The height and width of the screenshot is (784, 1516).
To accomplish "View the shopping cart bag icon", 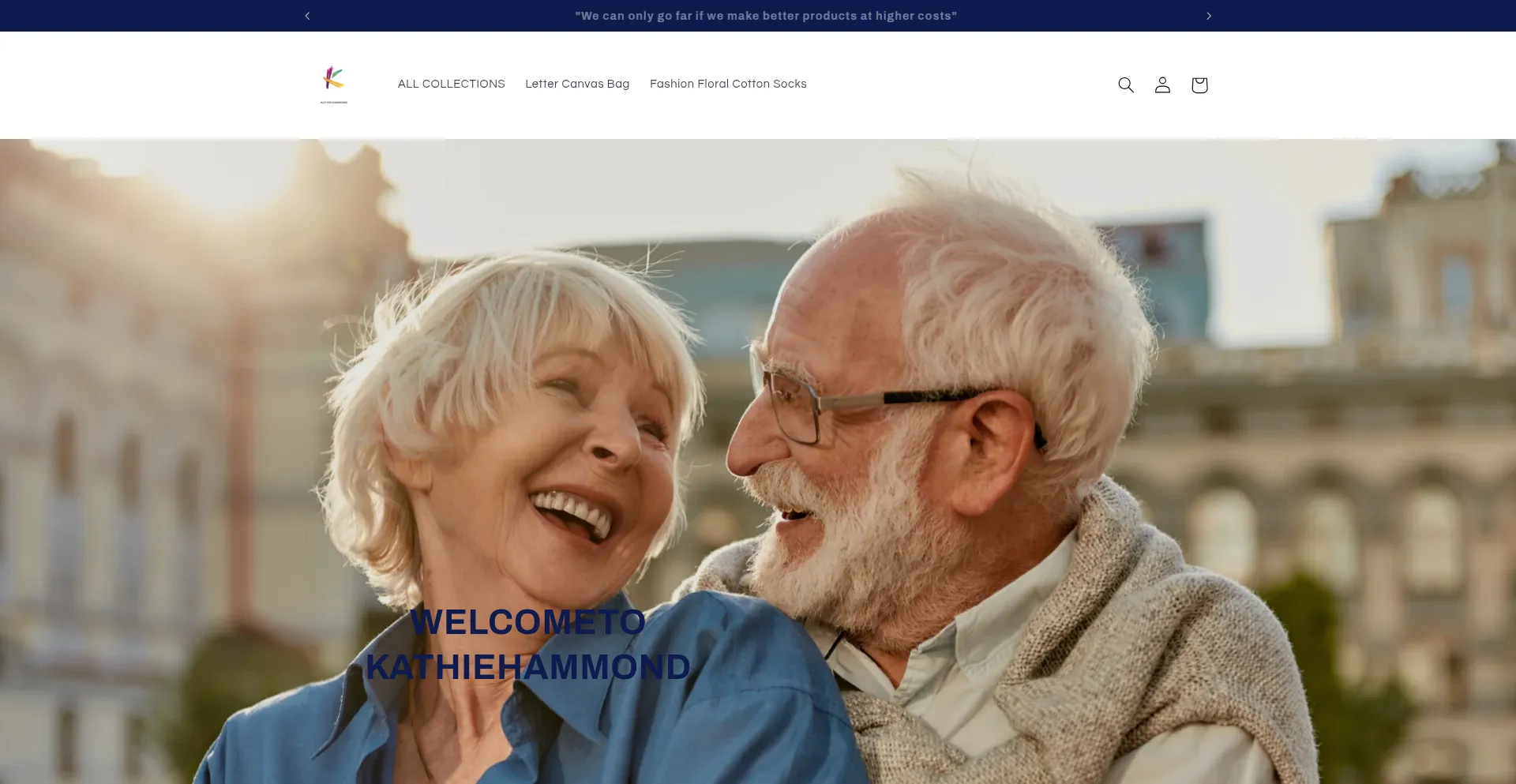I will click(1199, 84).
